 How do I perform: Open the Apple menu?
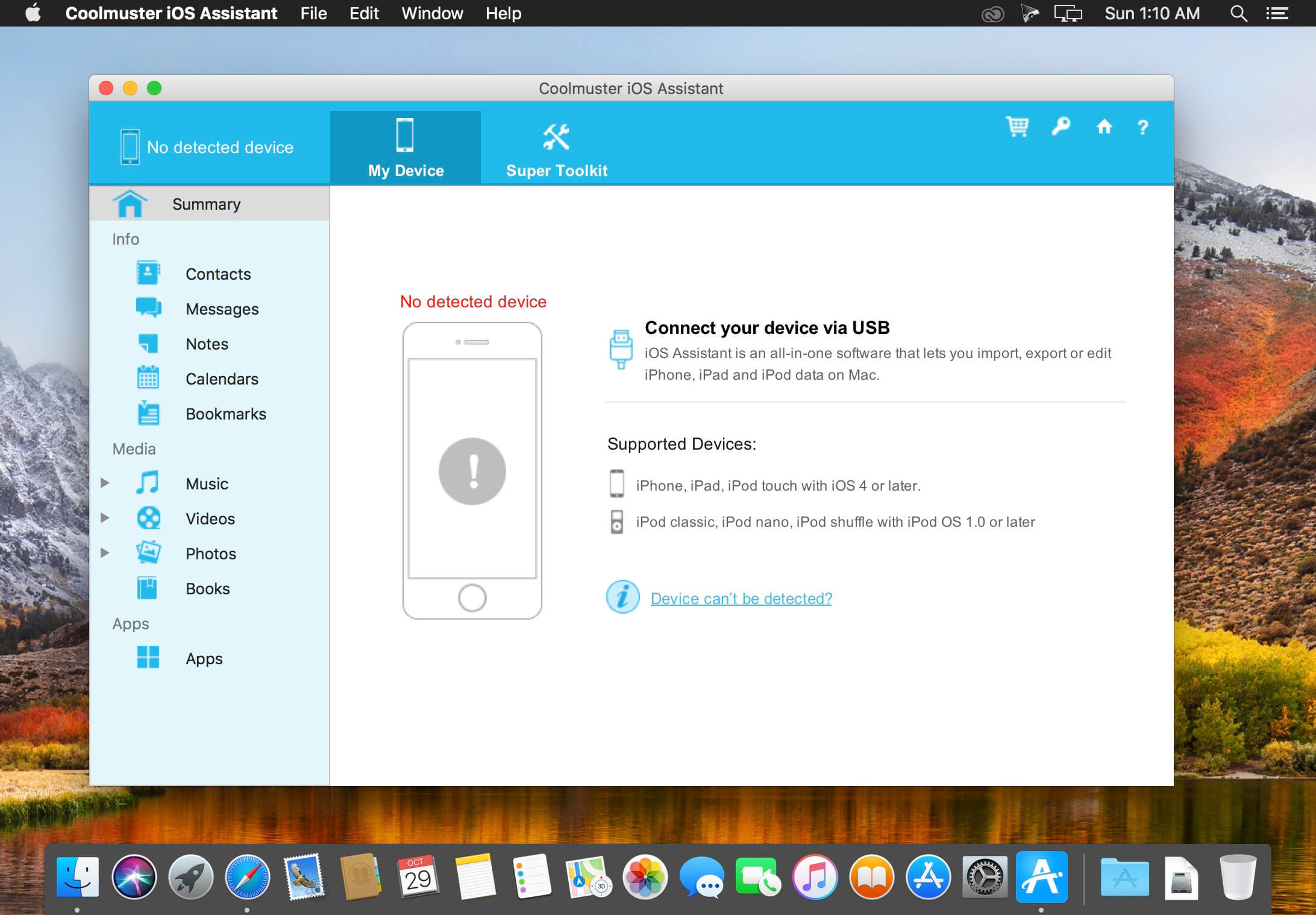coord(33,13)
